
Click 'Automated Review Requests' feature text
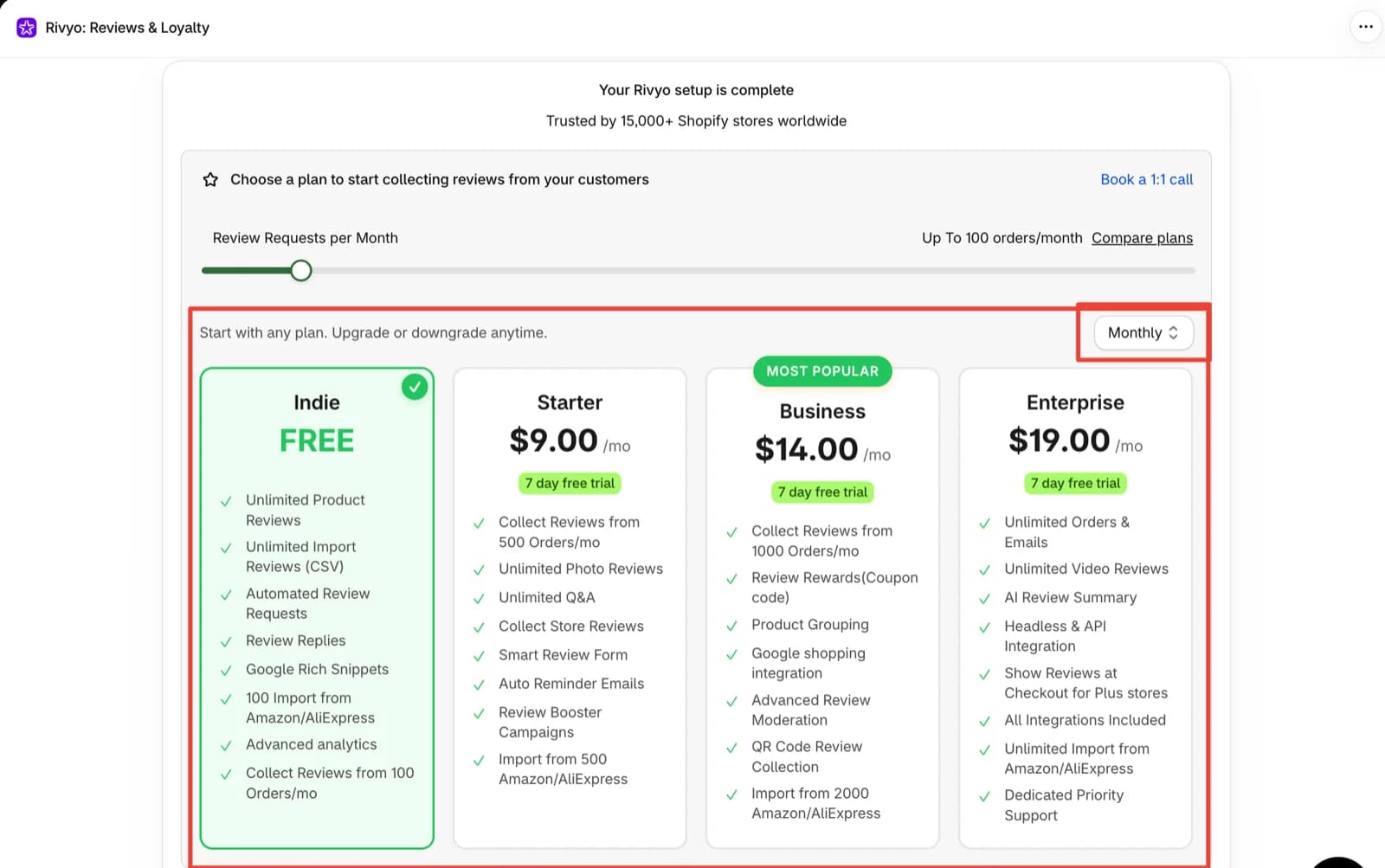coord(307,603)
